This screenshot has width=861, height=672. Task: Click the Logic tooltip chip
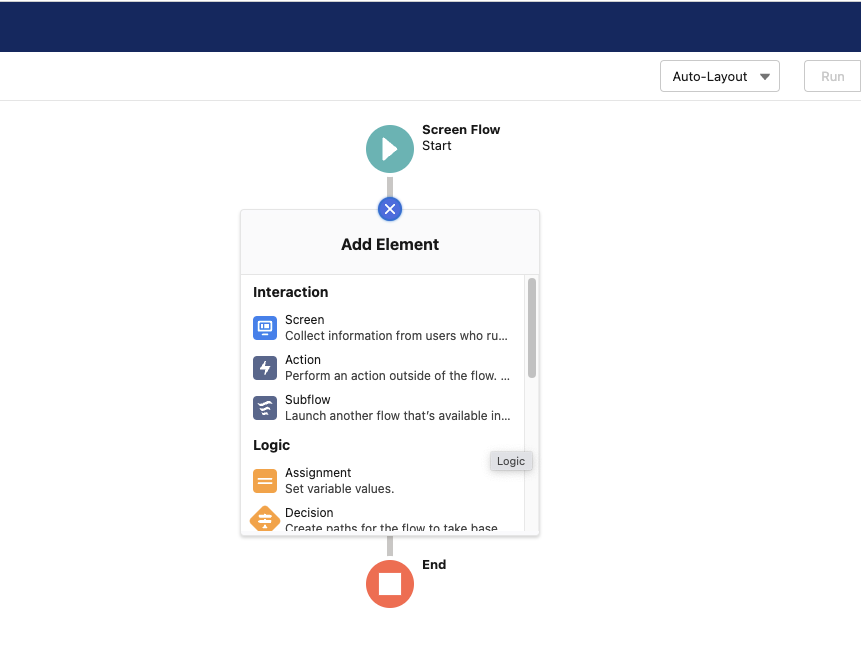tap(510, 461)
